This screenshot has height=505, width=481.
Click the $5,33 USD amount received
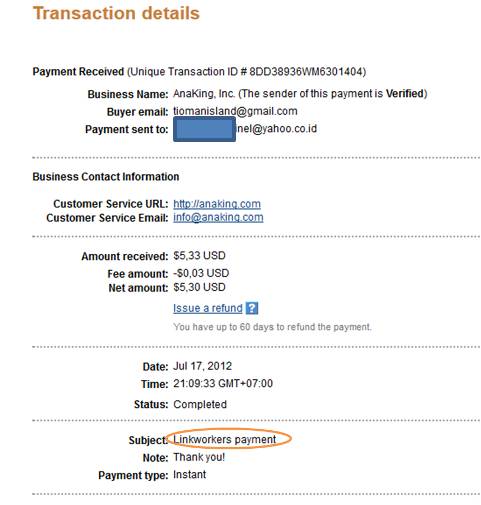pos(199,256)
